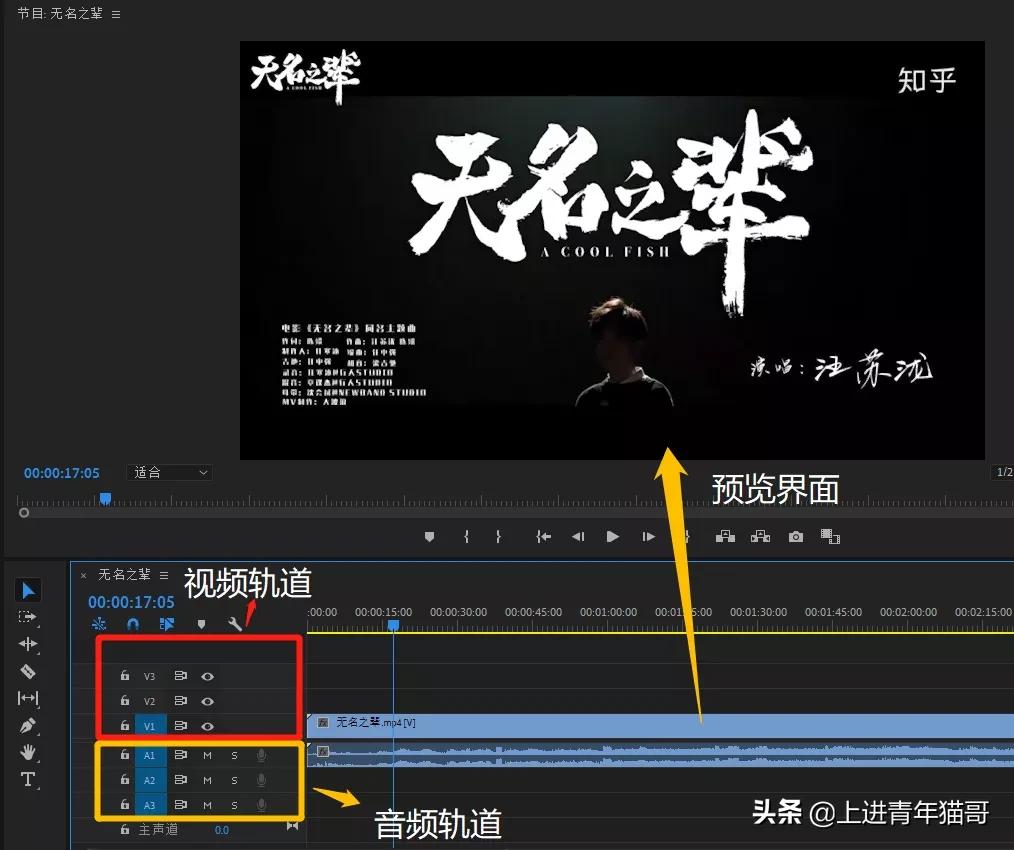Select the Pen tool from the toolbar

point(27,725)
